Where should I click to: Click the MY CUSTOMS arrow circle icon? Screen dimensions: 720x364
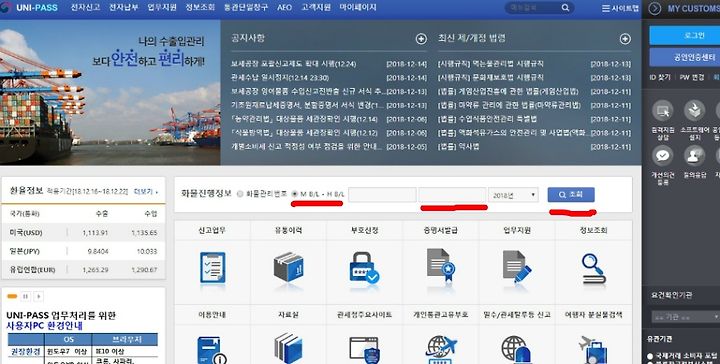(655, 8)
